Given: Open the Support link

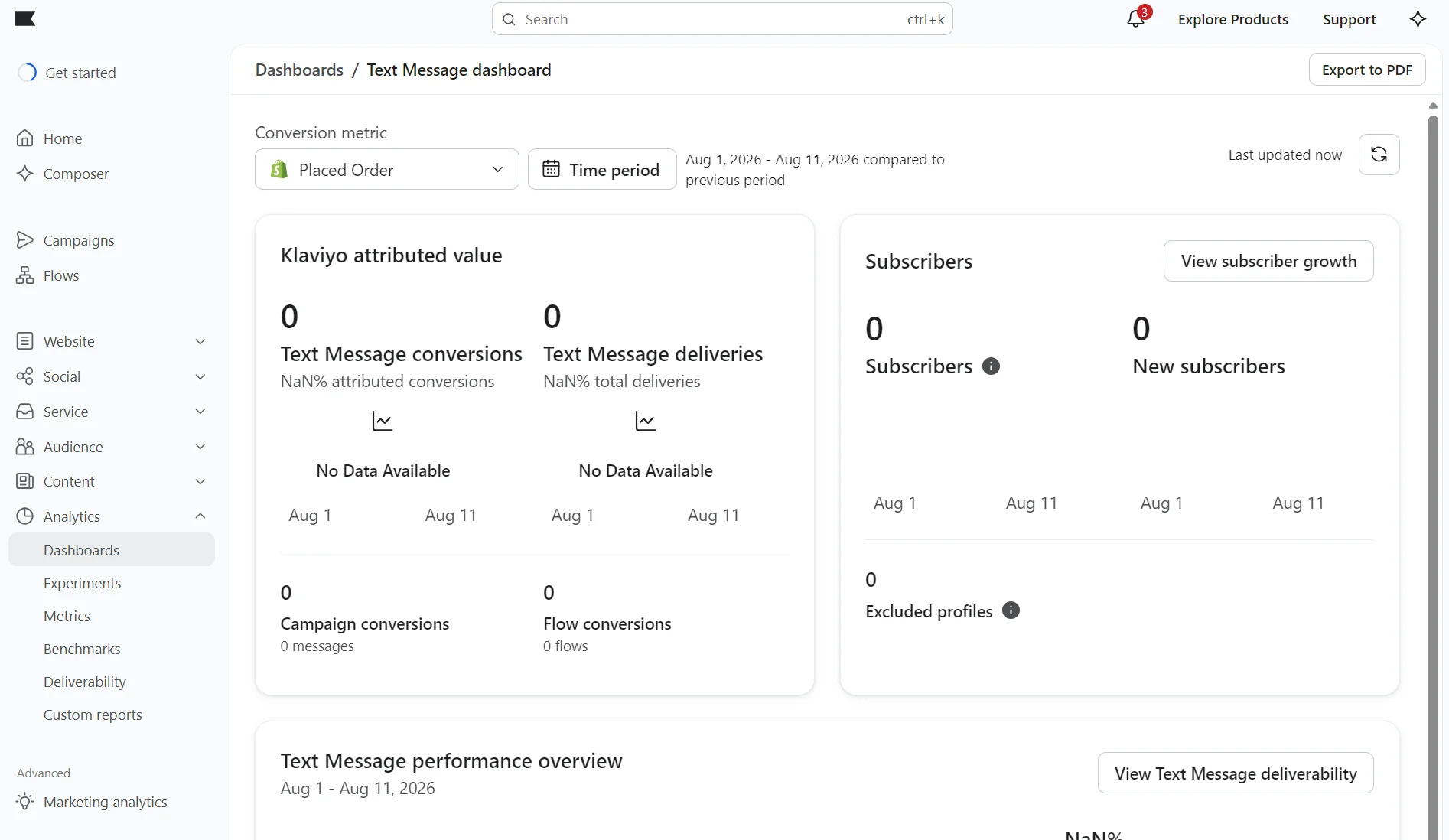Looking at the screenshot, I should click(1349, 19).
